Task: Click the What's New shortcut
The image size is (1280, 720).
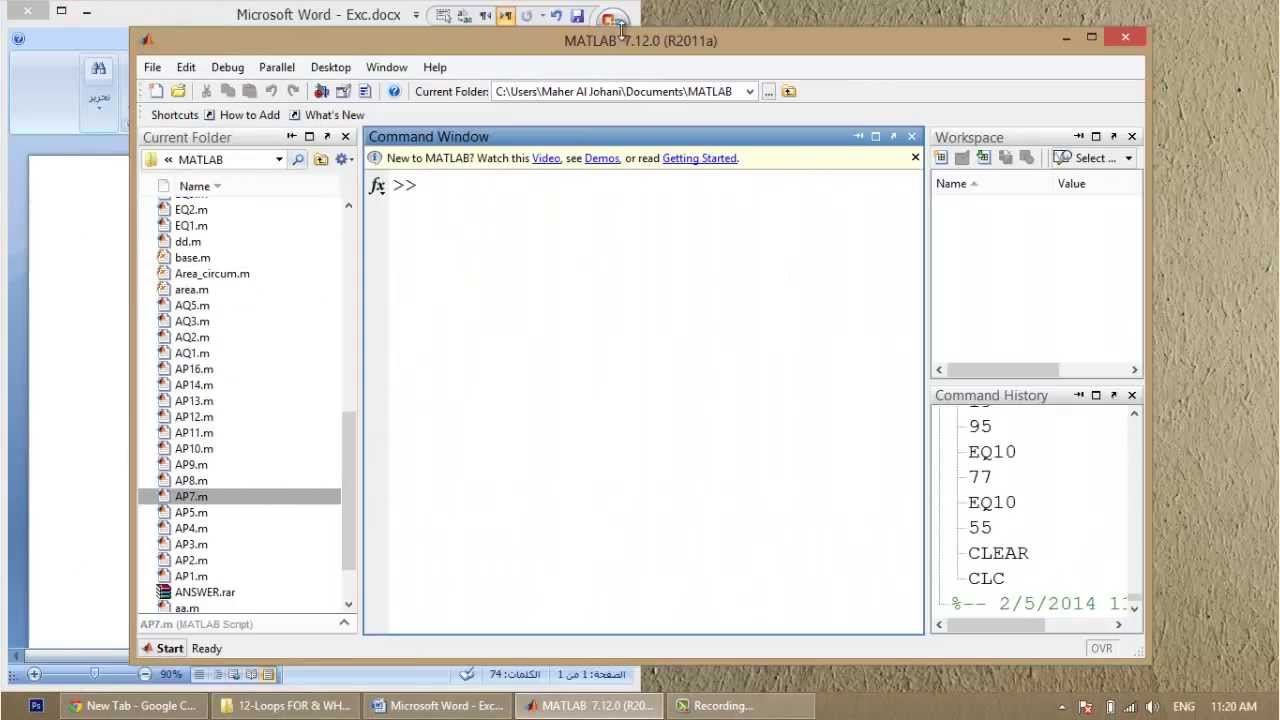Action: (326, 115)
